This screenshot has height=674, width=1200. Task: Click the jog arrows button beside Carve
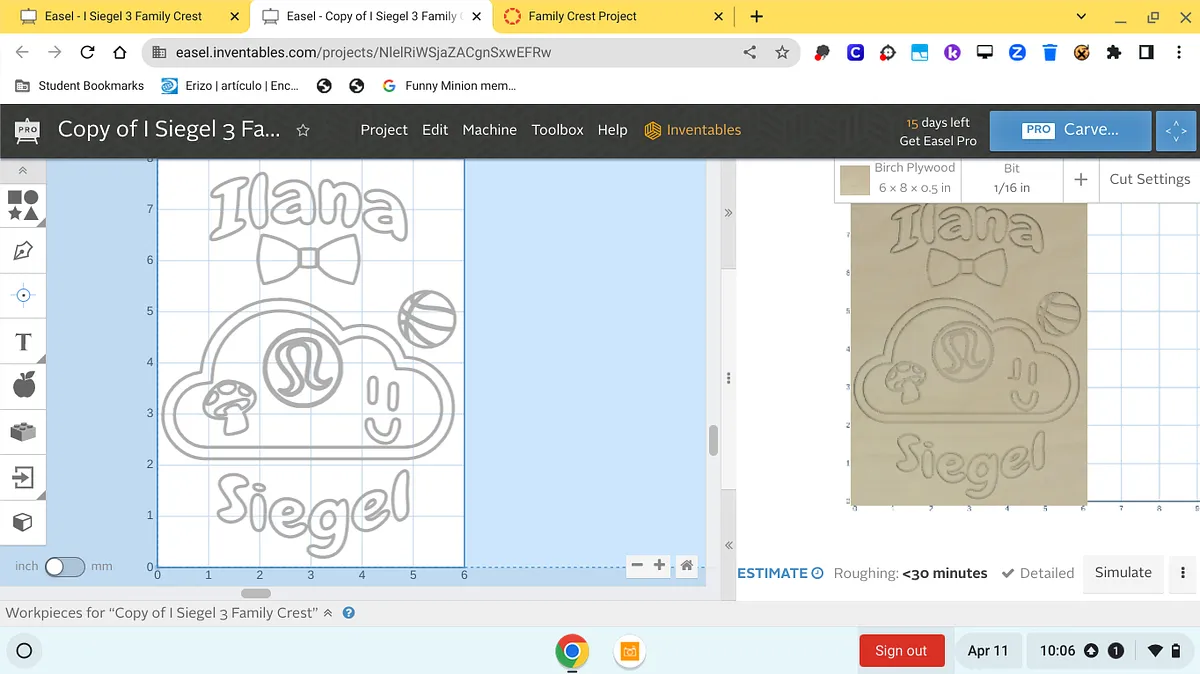(x=1176, y=130)
